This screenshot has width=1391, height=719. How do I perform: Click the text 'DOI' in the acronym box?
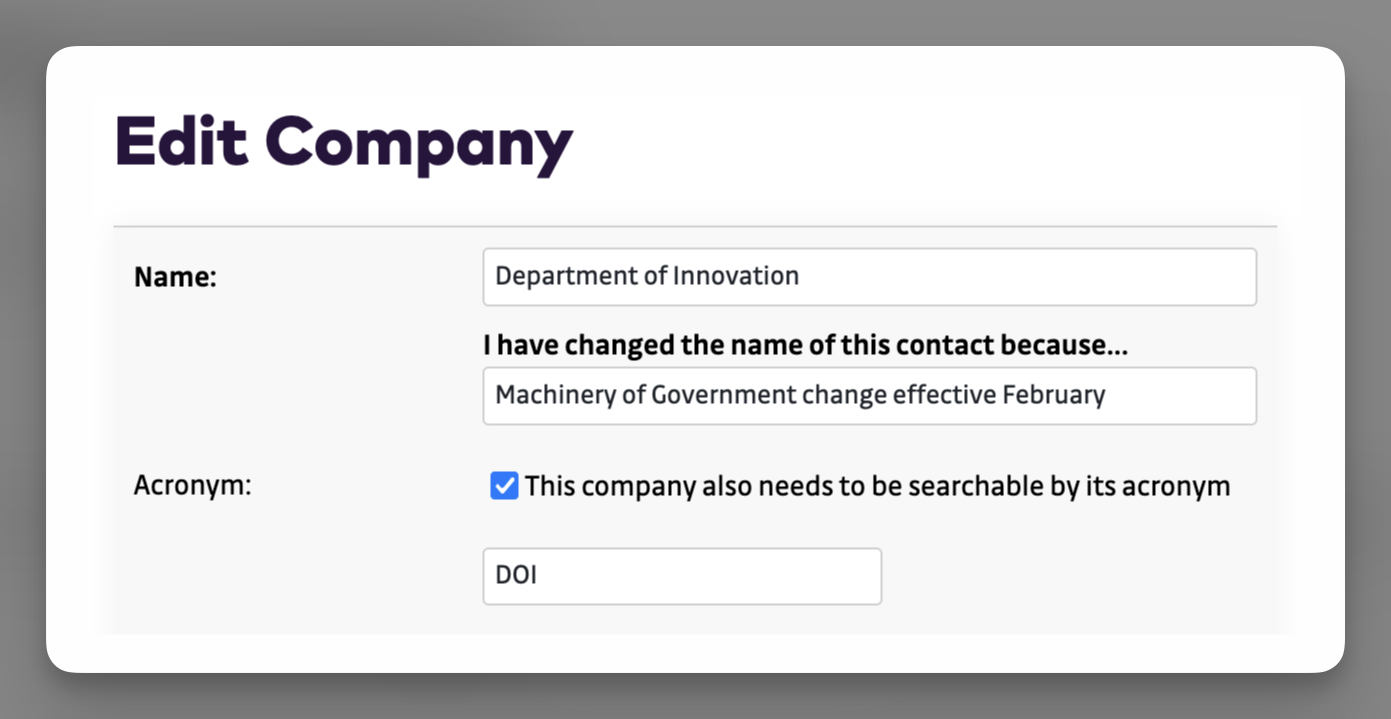coord(516,576)
